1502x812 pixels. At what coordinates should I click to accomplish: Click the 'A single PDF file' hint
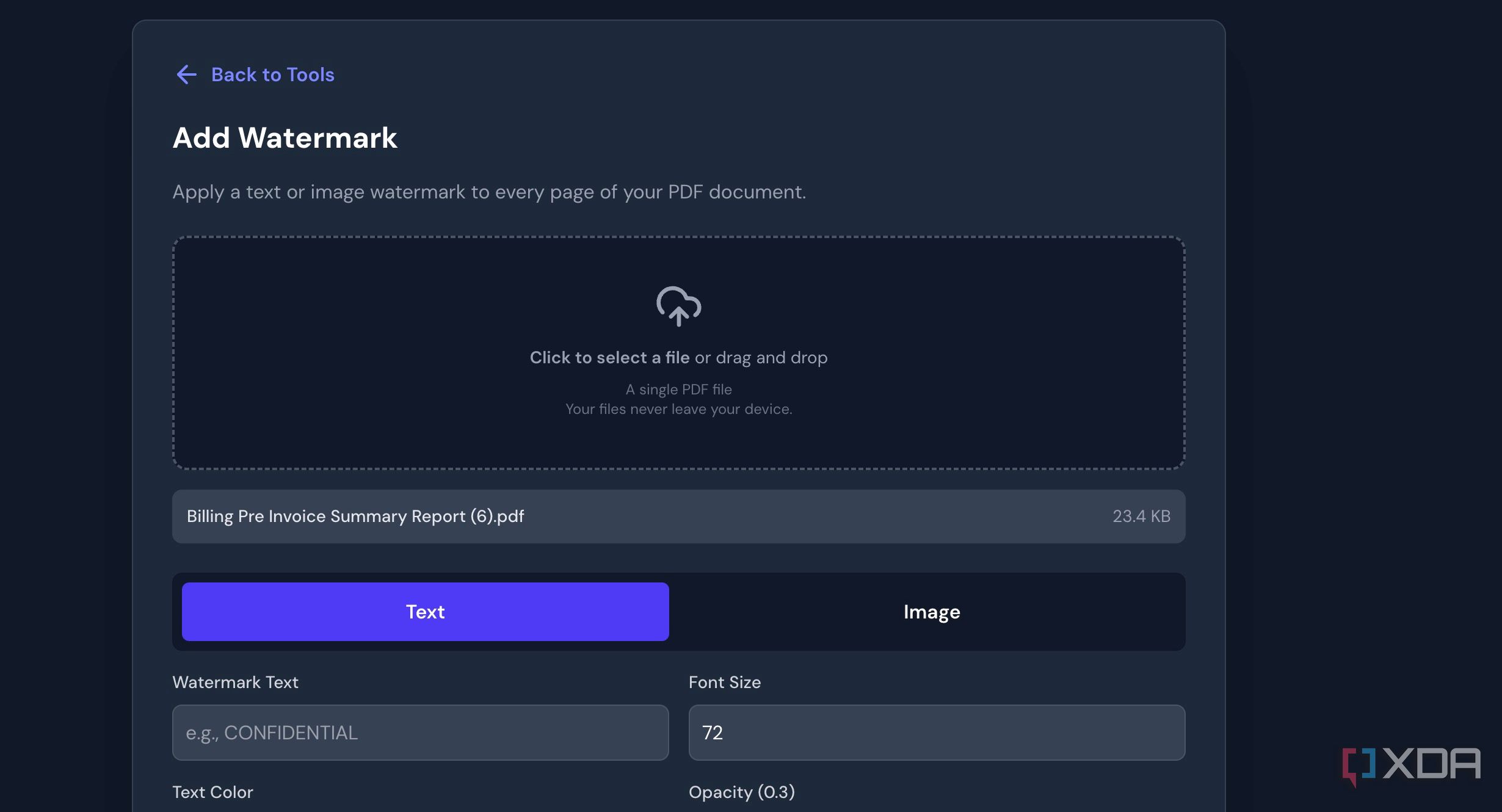click(678, 390)
